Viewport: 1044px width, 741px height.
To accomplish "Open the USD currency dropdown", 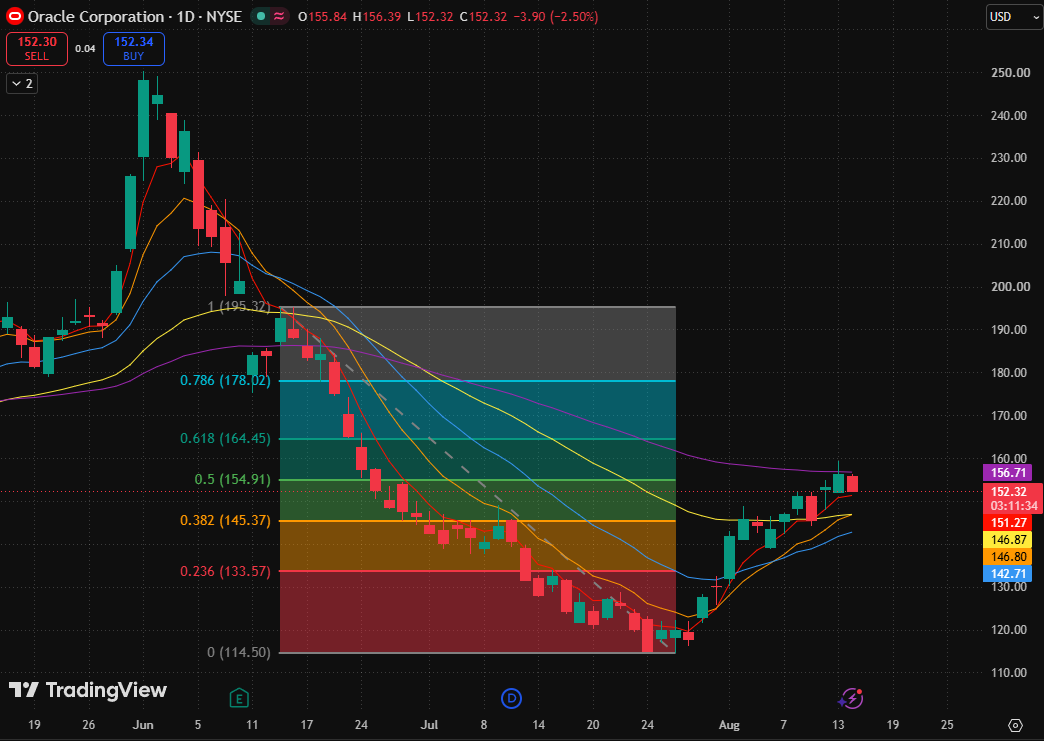I will click(x=1014, y=17).
